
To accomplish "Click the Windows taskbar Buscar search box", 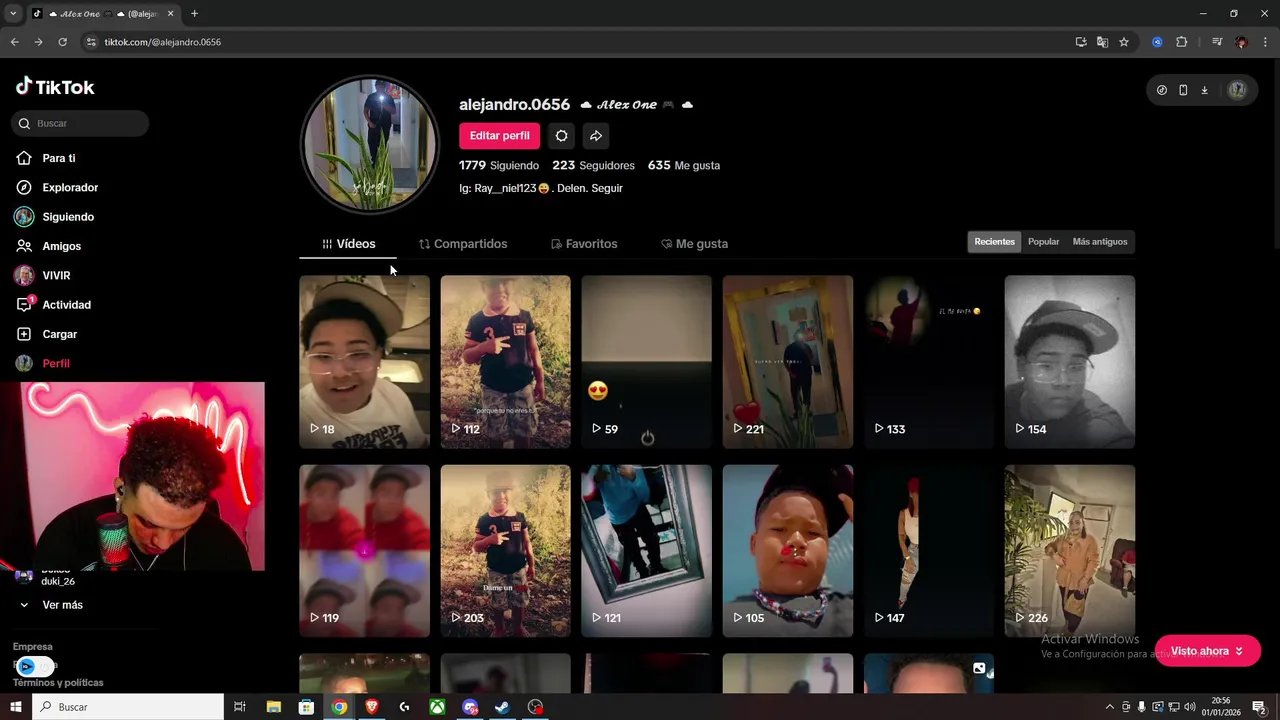I will 128,707.
